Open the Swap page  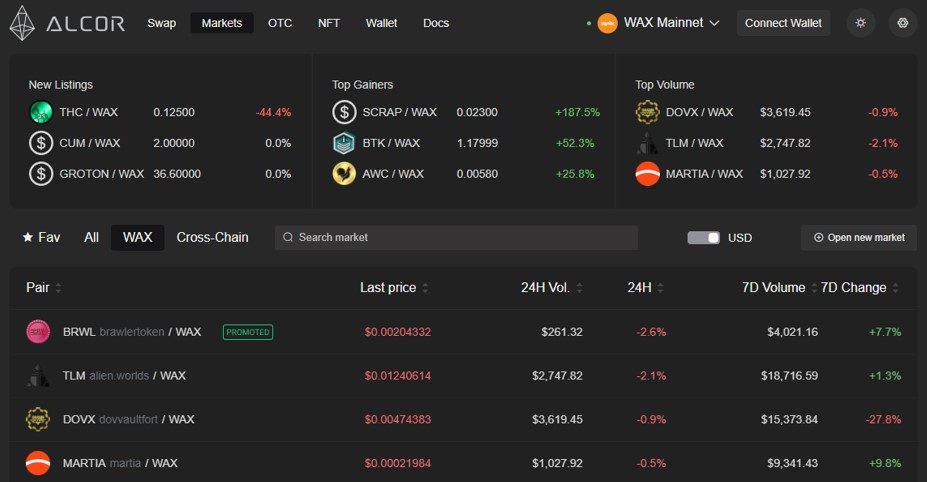click(161, 23)
